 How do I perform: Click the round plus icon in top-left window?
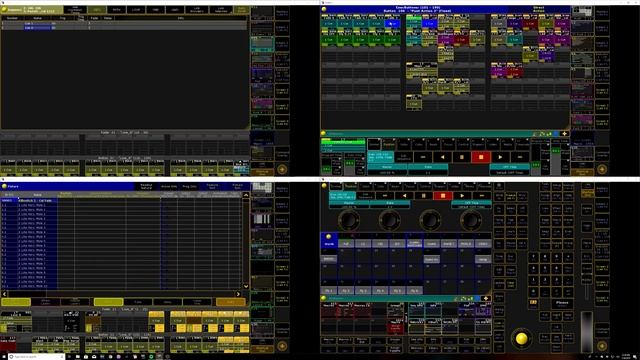282,169
